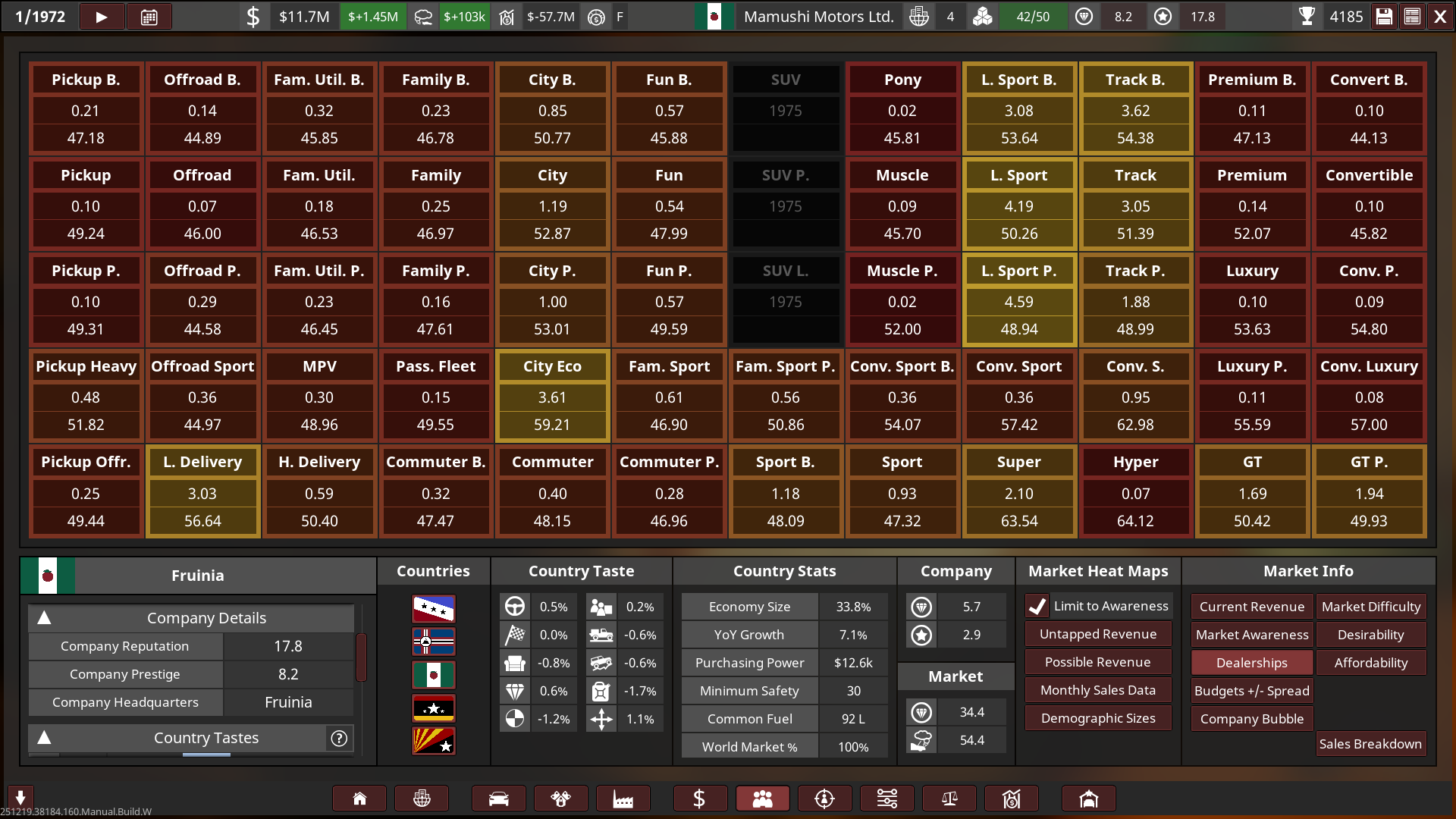The image size is (1456, 819).
Task: Click the car designer icon
Action: coord(498,799)
